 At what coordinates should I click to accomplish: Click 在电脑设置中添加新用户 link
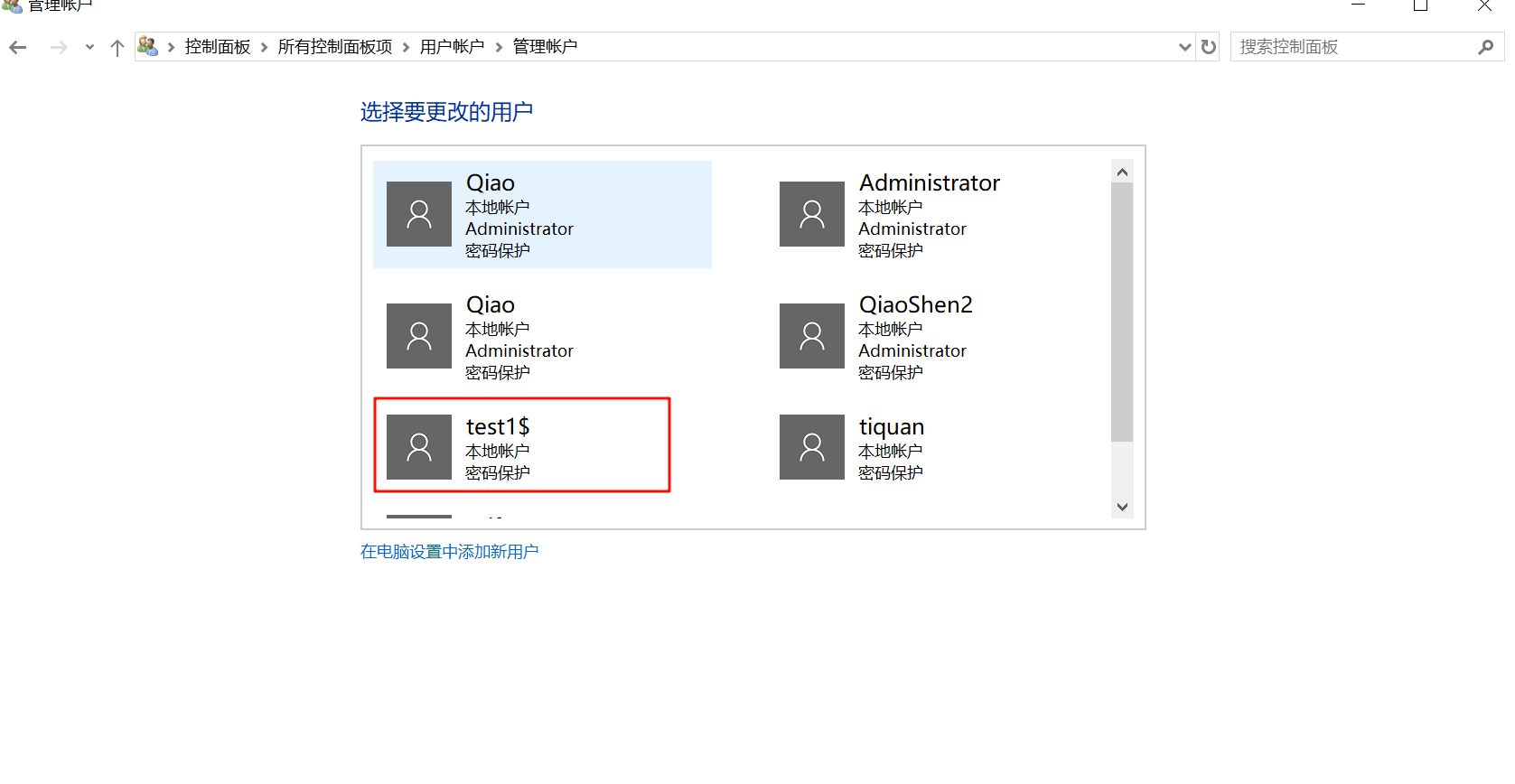point(449,551)
